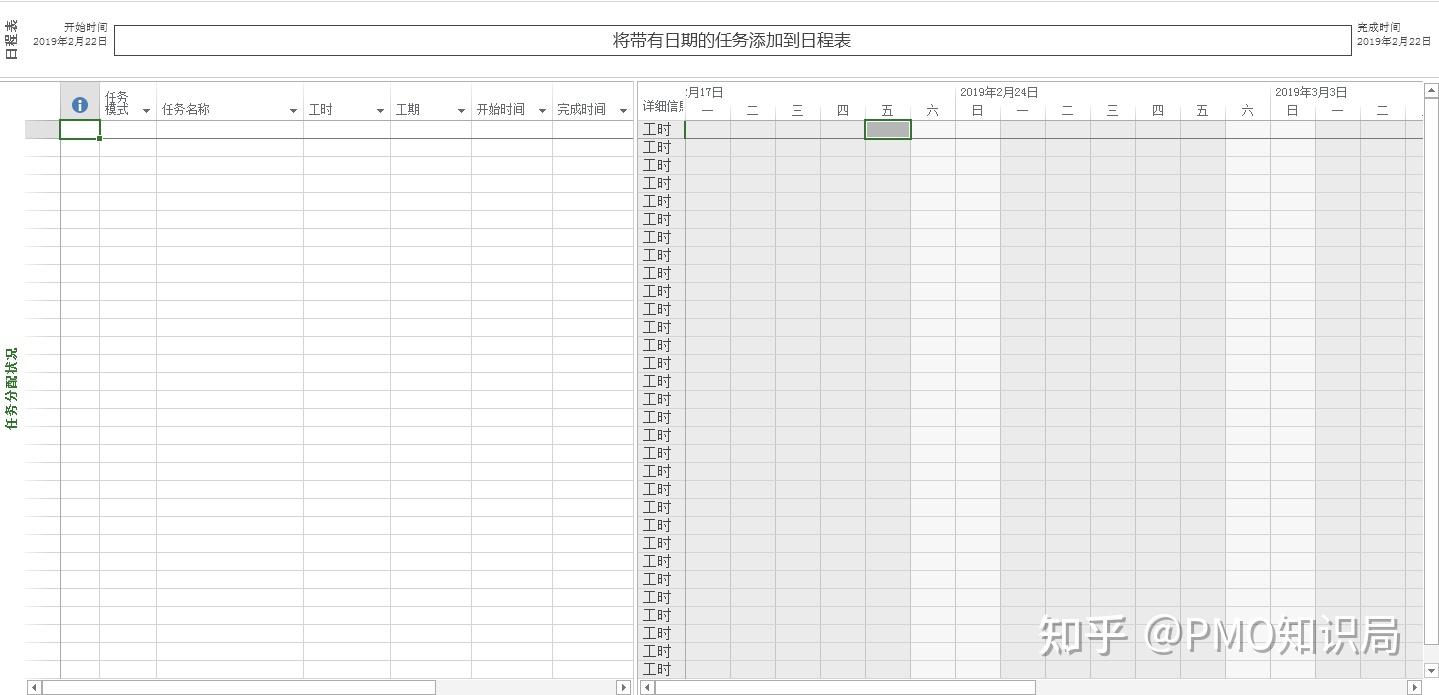Select the 完成时间 column header label
The height and width of the screenshot is (695, 1439).
(x=582, y=110)
